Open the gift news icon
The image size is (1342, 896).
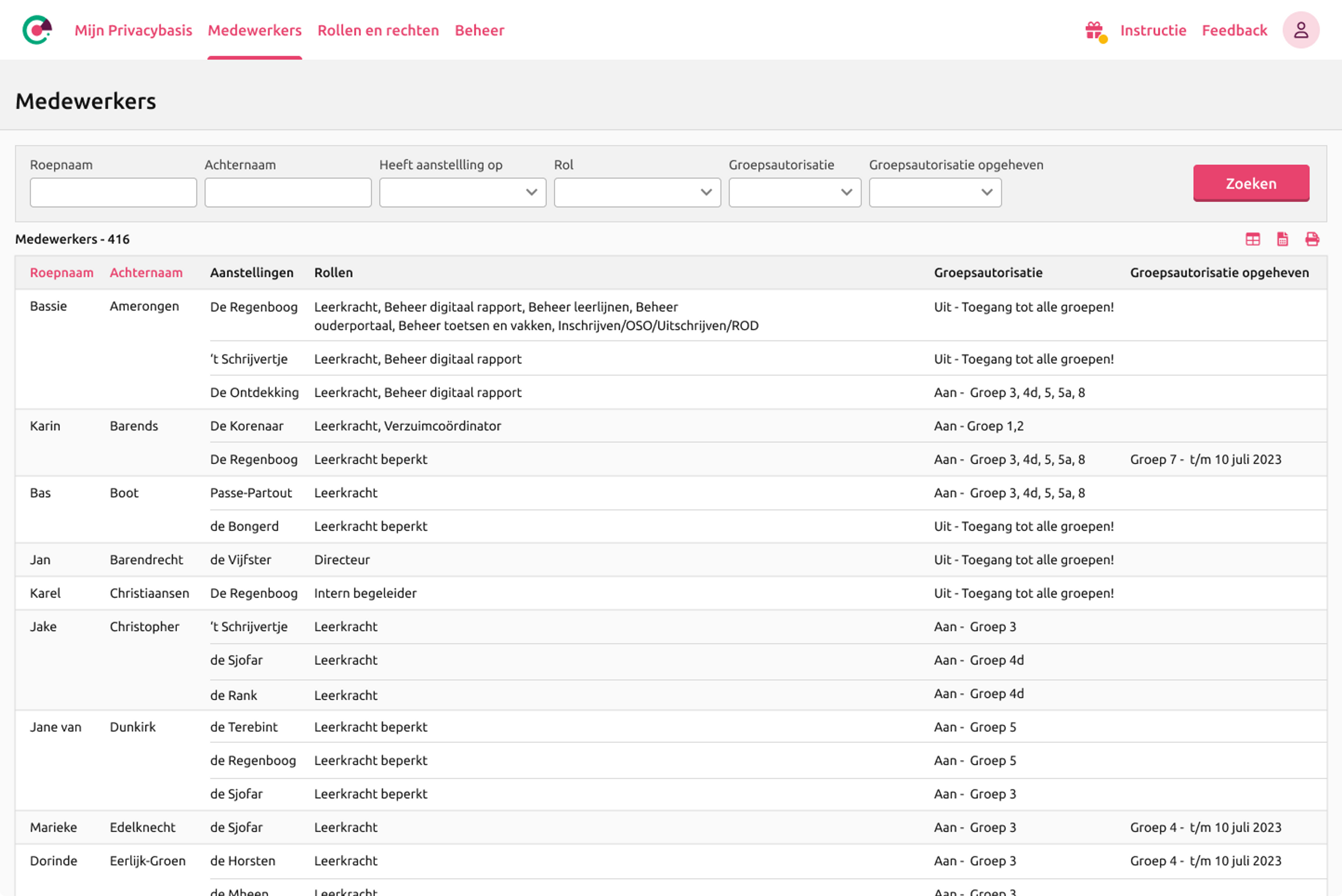(1095, 30)
